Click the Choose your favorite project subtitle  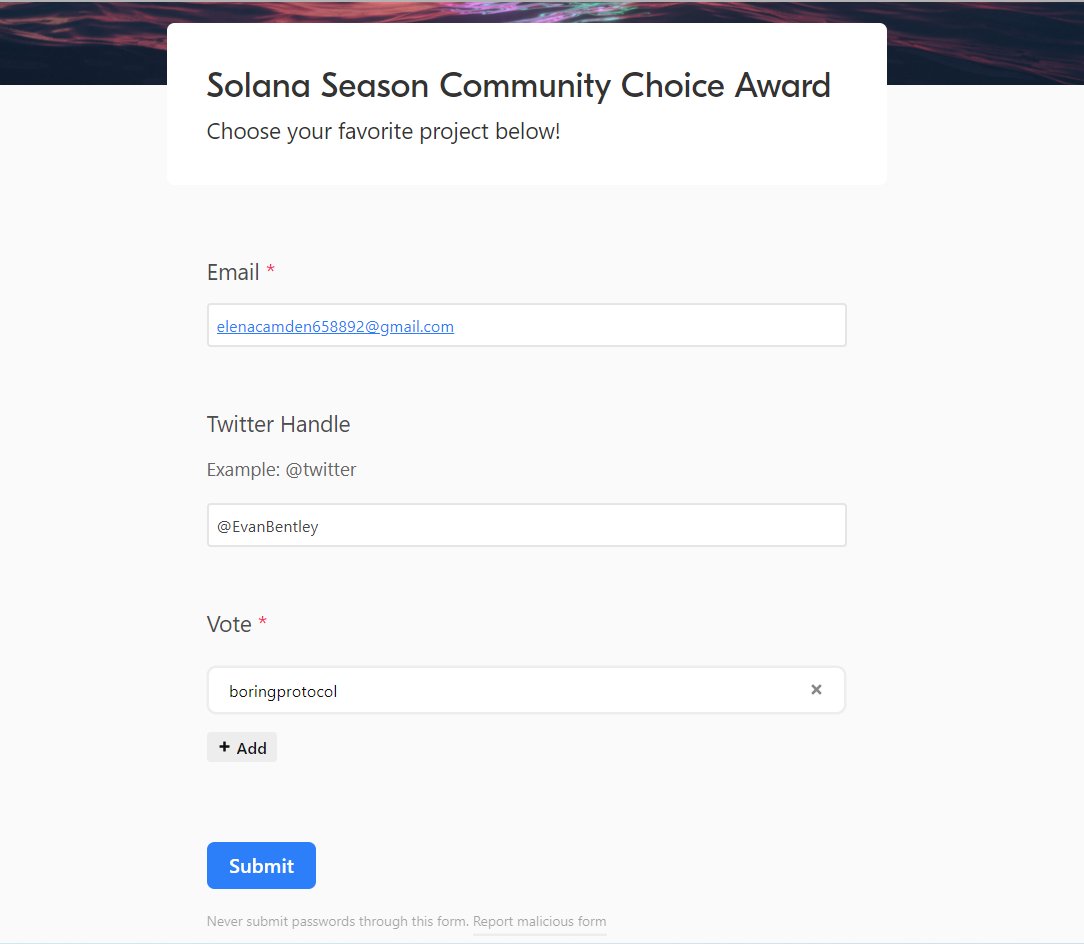pyautogui.click(x=384, y=131)
